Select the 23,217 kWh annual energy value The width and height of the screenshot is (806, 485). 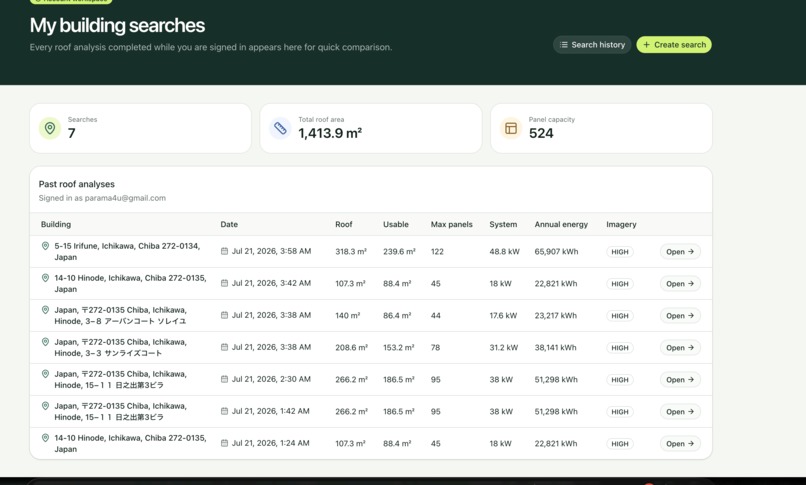pos(556,315)
